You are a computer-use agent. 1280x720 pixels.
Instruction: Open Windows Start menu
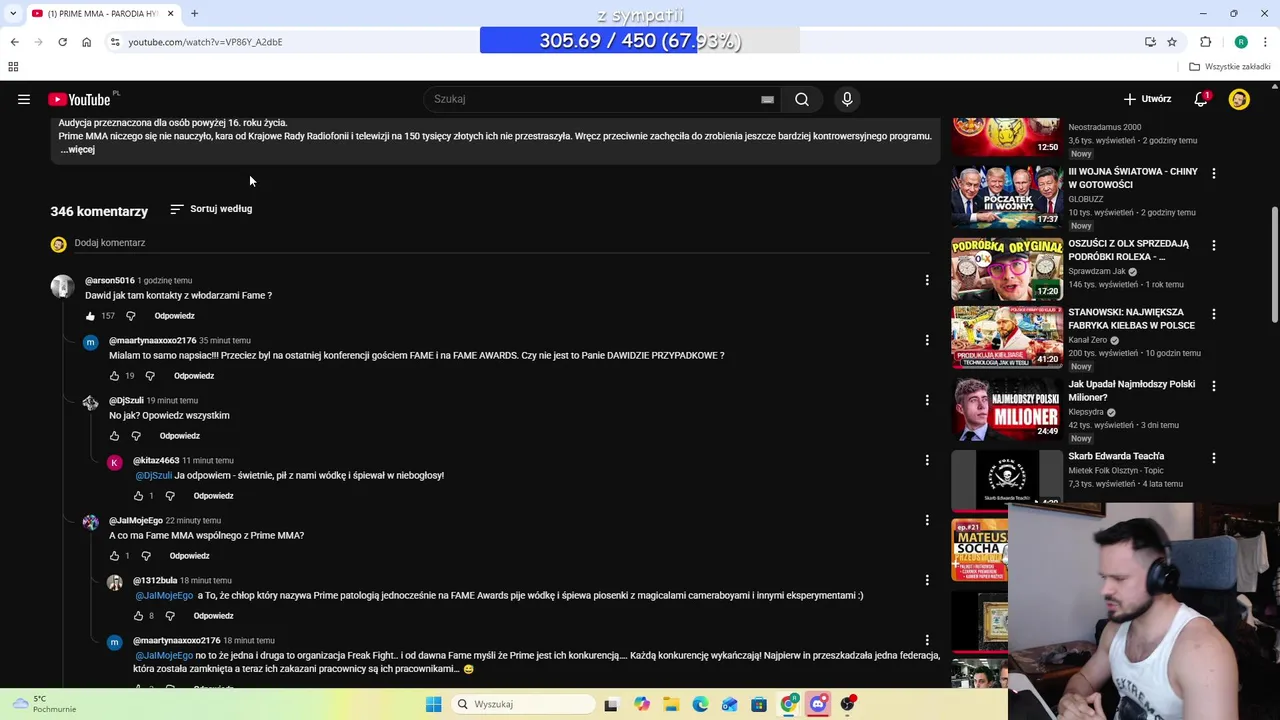pos(433,704)
